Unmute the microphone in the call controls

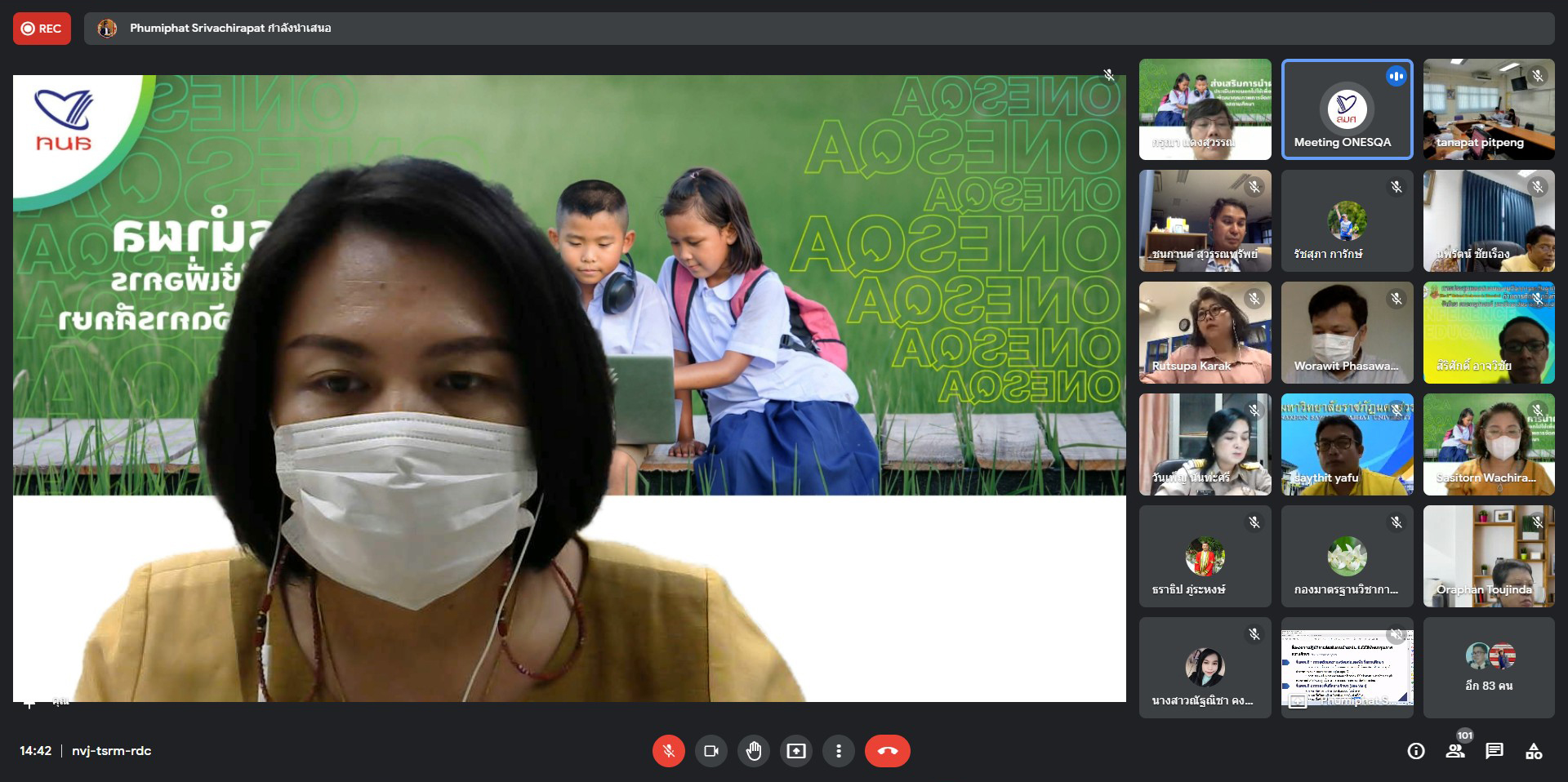668,751
